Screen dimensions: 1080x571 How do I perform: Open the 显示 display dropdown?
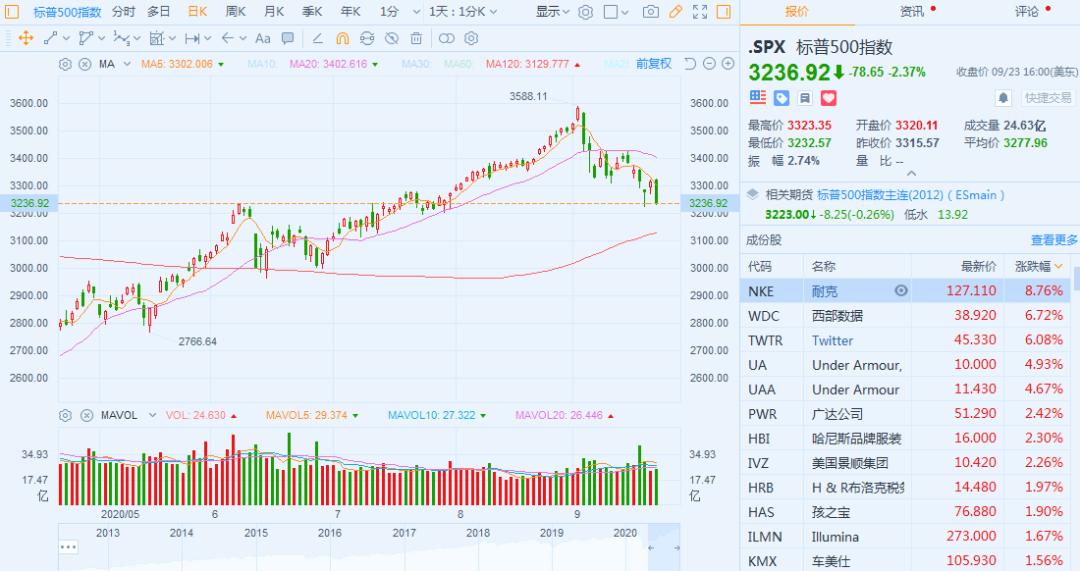pyautogui.click(x=552, y=12)
